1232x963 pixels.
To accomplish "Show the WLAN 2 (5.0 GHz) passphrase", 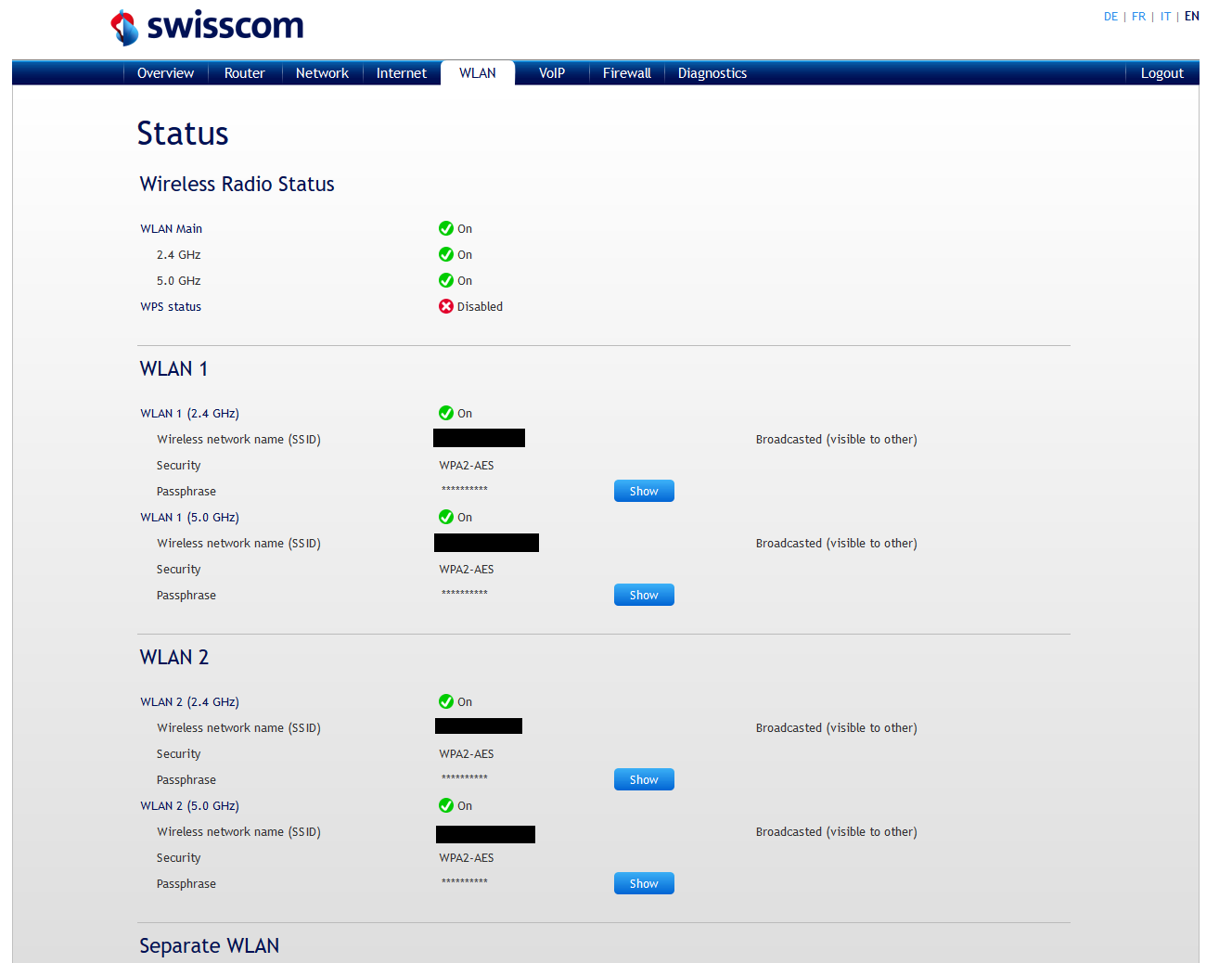I will 644,882.
